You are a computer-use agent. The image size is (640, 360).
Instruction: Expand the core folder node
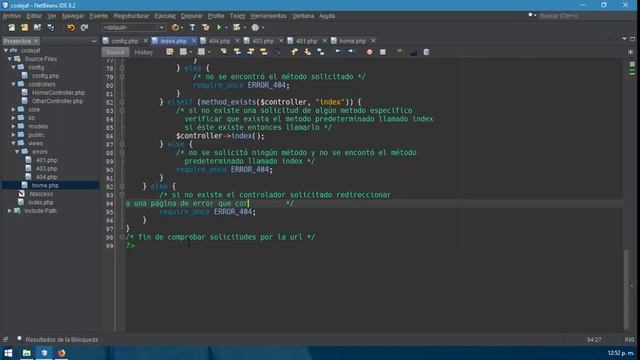pyautogui.click(x=13, y=109)
